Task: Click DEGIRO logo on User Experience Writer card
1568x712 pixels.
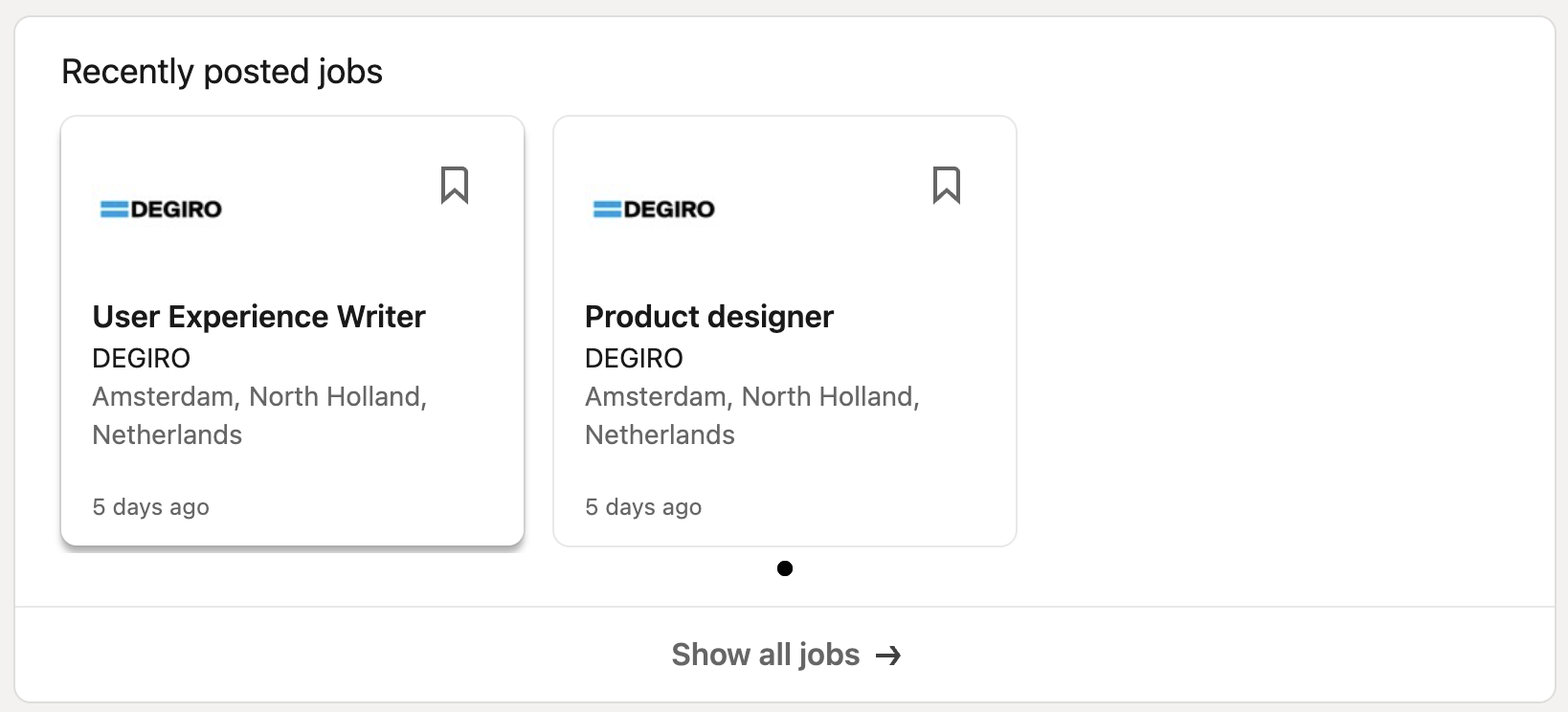Action: click(161, 209)
